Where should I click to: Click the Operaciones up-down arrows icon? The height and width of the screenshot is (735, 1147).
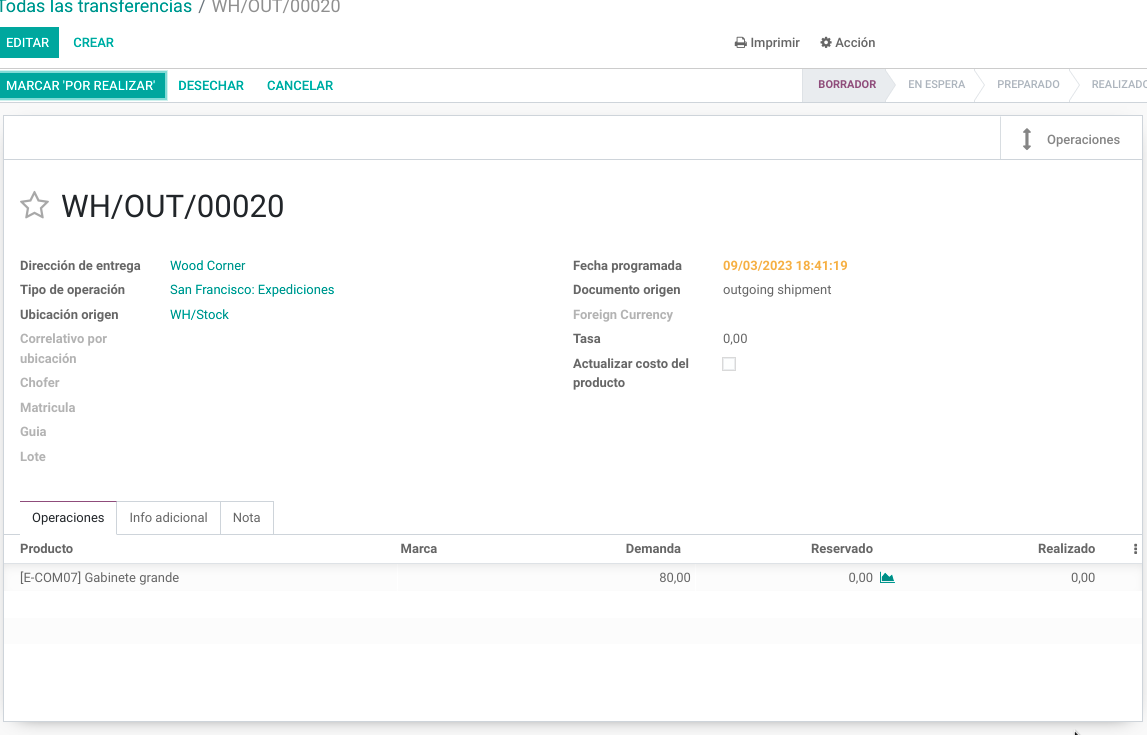1026,139
